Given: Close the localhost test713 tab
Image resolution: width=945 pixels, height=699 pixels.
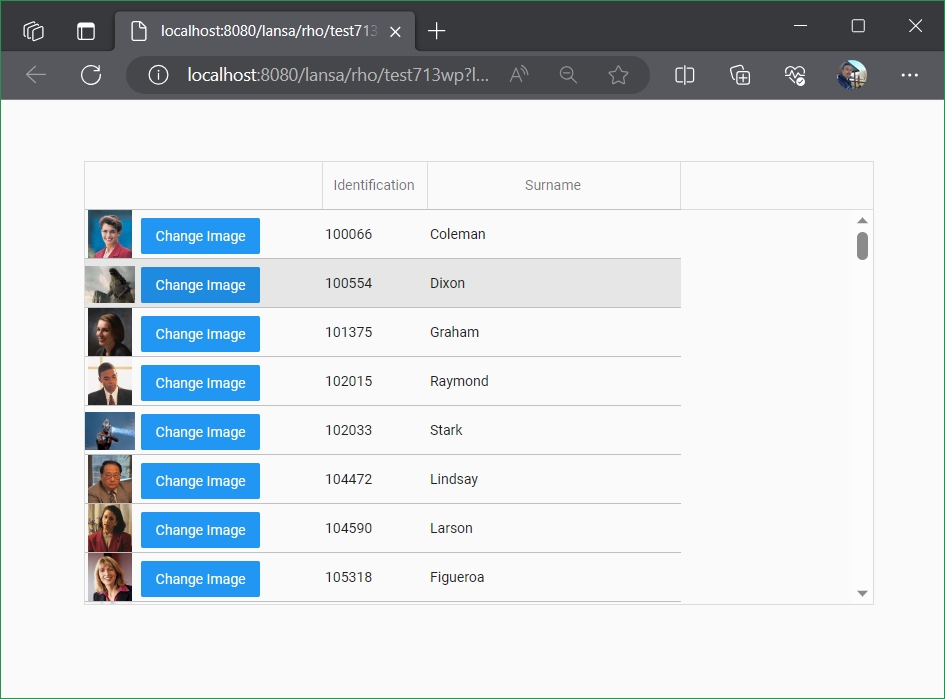Looking at the screenshot, I should pyautogui.click(x=395, y=31).
